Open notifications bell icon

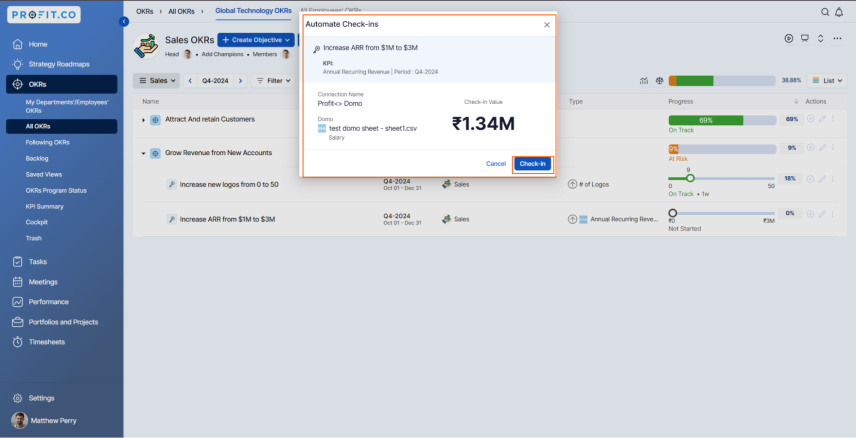pos(839,12)
